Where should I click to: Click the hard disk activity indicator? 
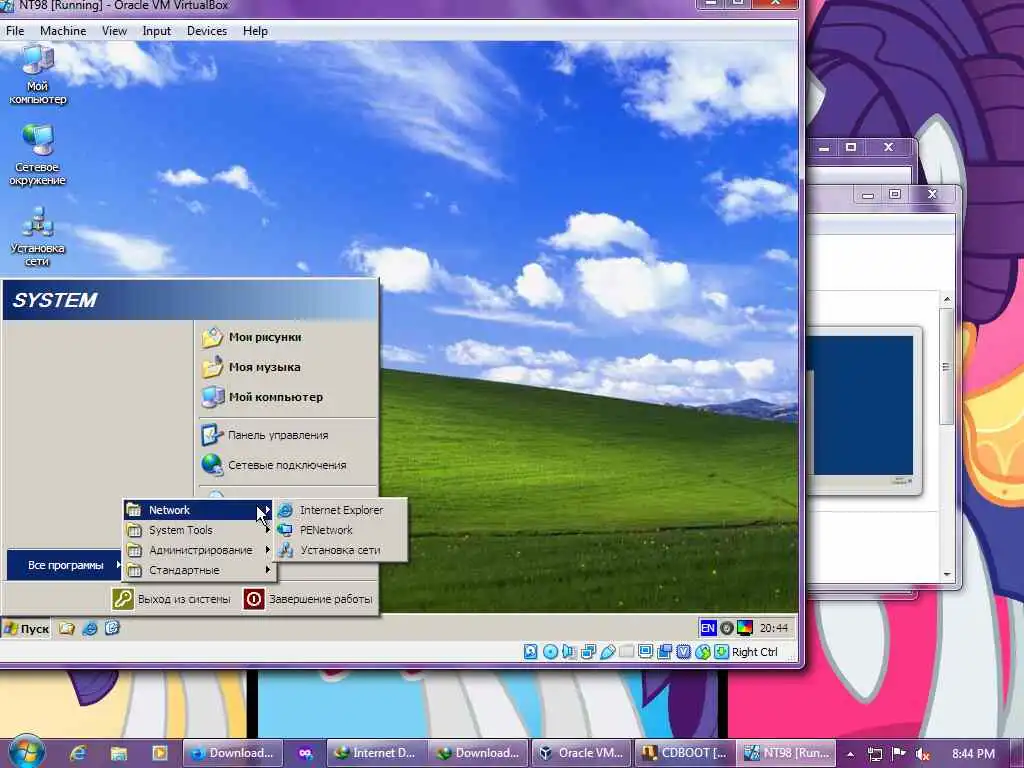coord(531,652)
